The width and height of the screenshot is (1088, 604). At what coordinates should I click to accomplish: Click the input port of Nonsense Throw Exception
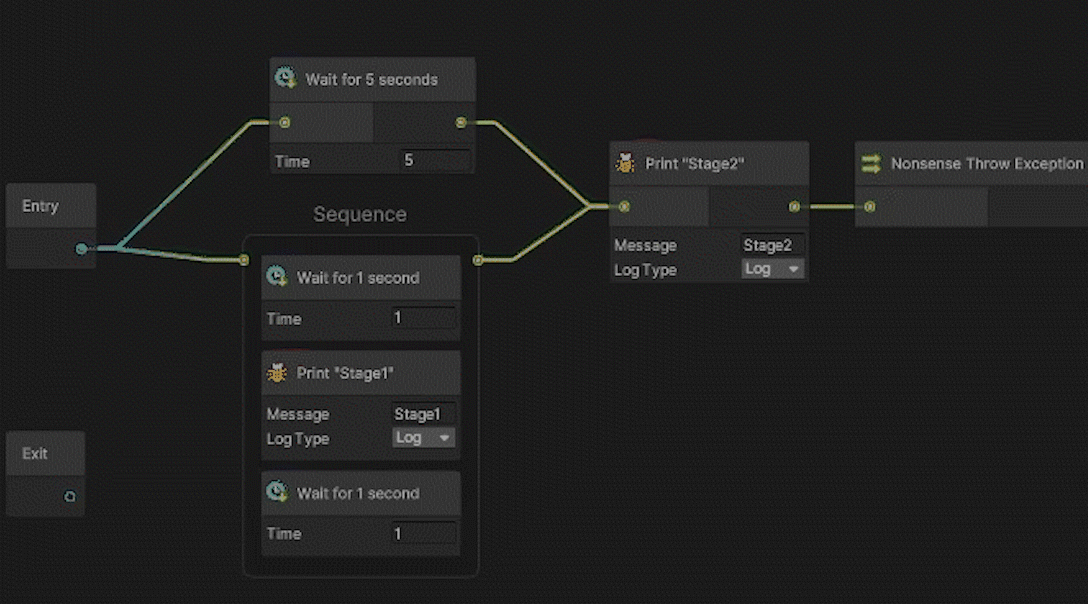870,207
